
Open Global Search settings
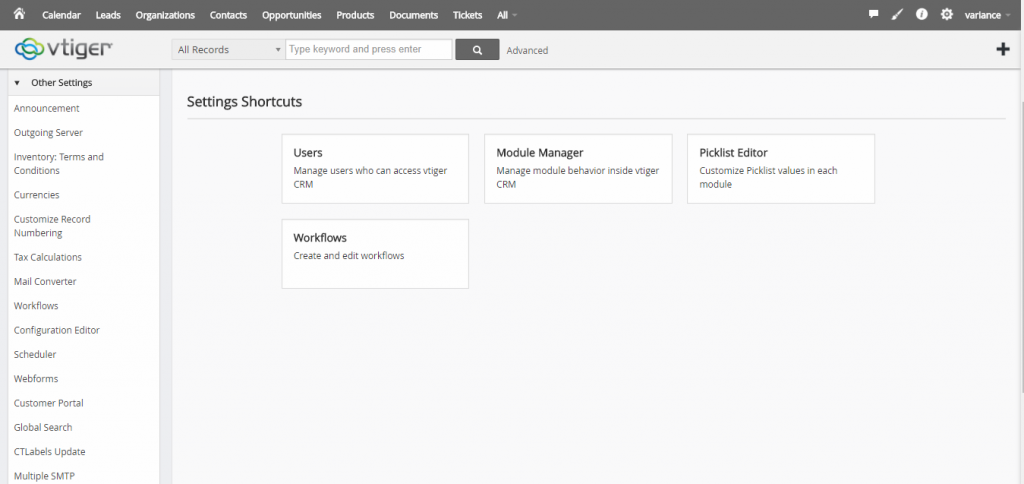(43, 427)
